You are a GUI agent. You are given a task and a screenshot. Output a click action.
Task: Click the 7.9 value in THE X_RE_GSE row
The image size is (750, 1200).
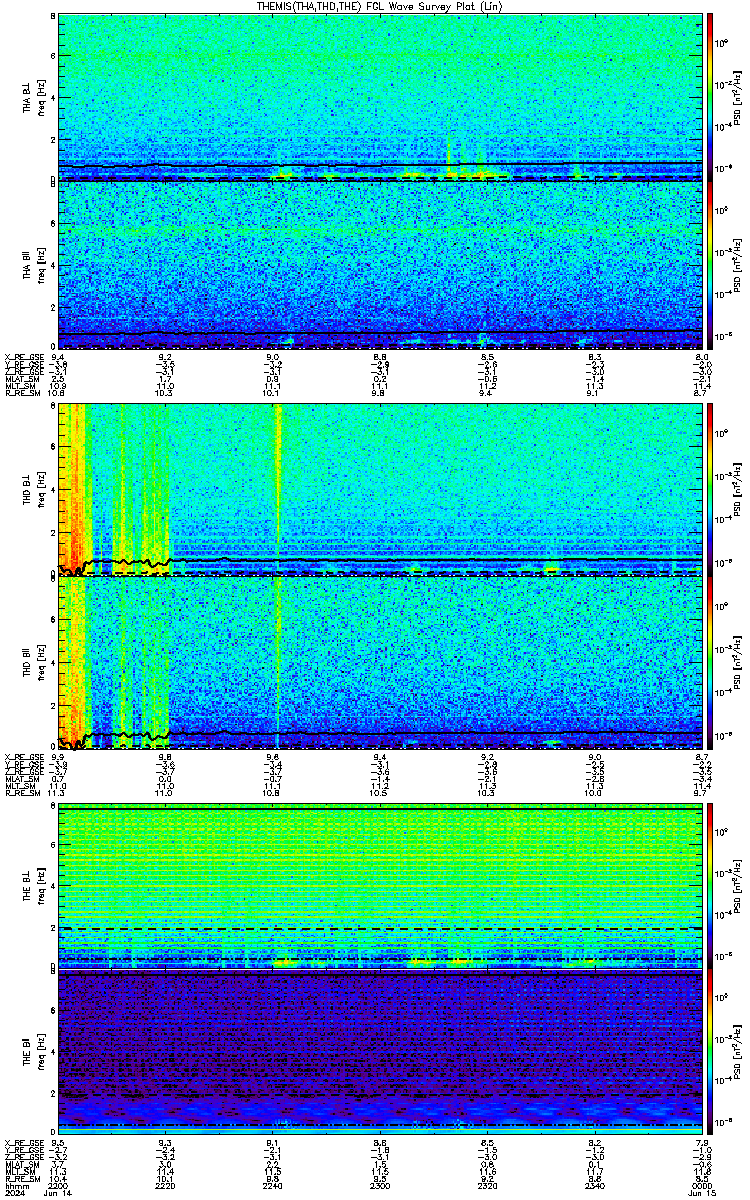(x=703, y=1141)
